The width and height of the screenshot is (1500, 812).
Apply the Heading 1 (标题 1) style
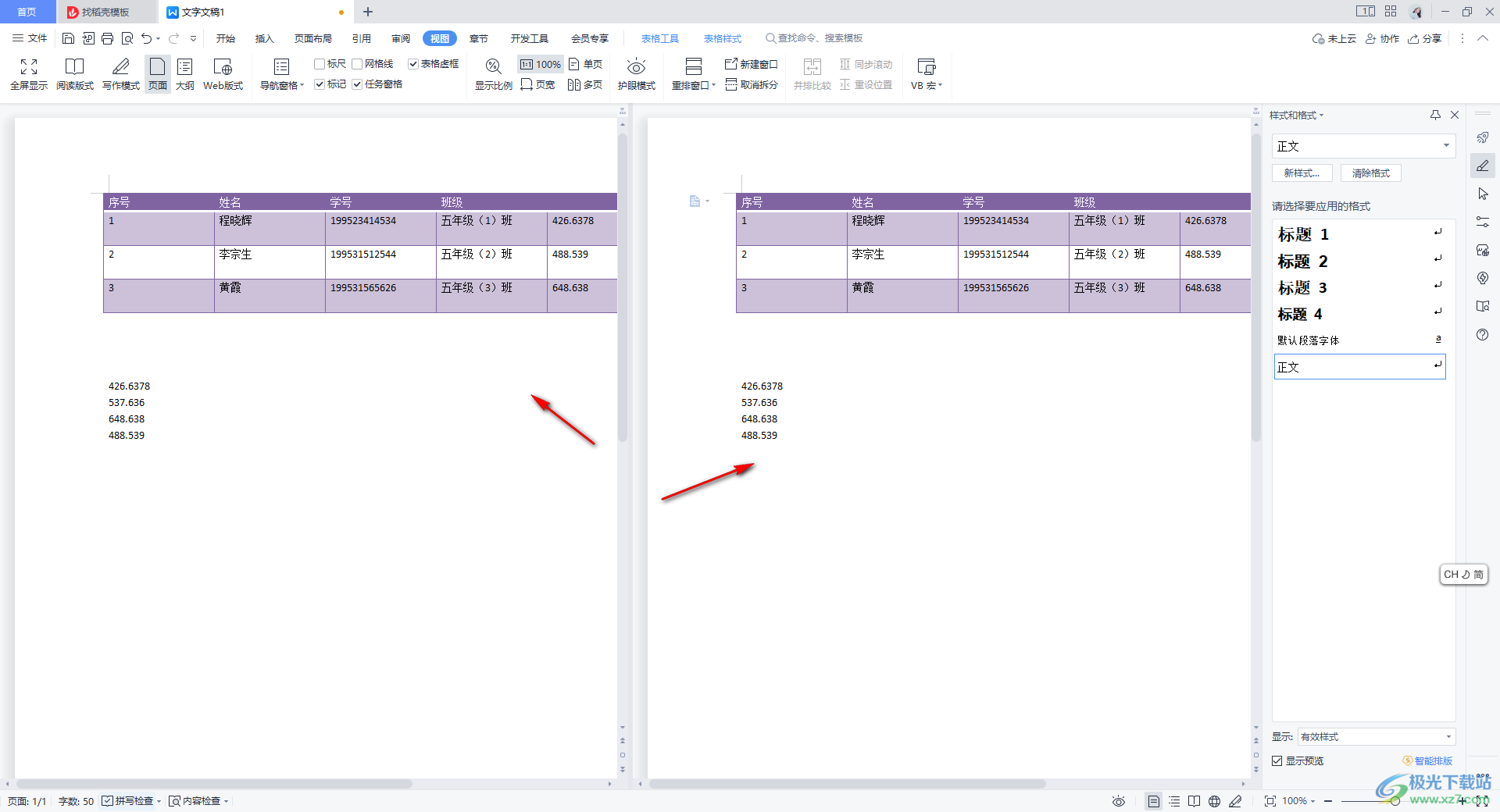point(1360,234)
